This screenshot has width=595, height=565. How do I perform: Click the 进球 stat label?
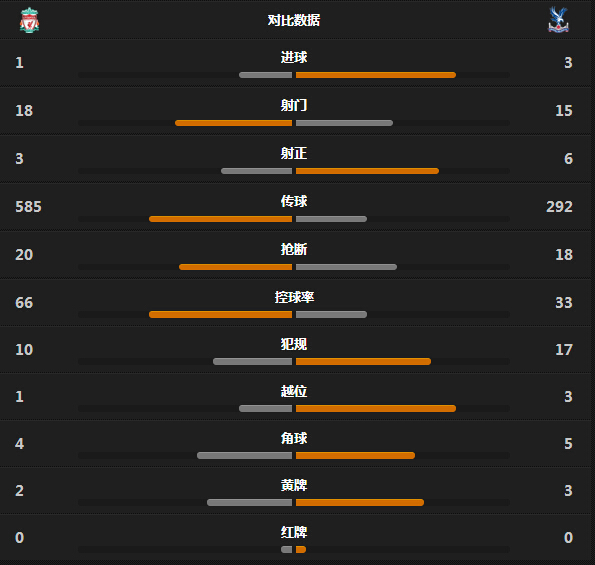(x=294, y=57)
